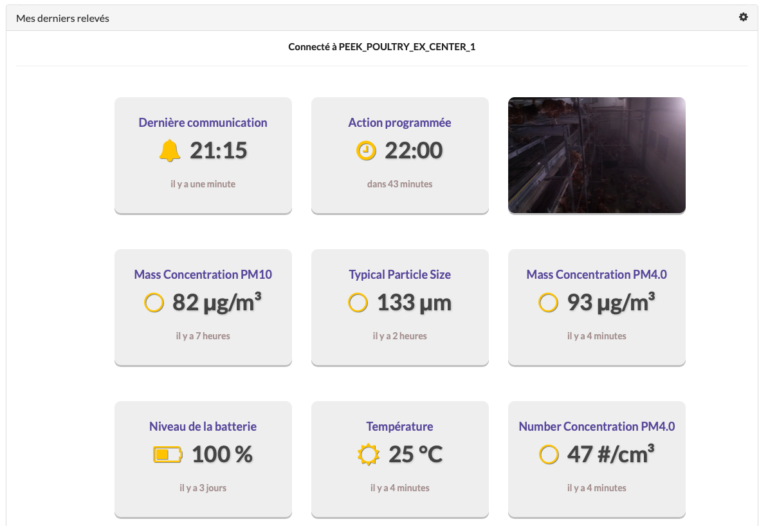Screen dimensions: 768x526
Task: Click the 'il y a 7 heures' timestamp
Action: [x=203, y=336]
